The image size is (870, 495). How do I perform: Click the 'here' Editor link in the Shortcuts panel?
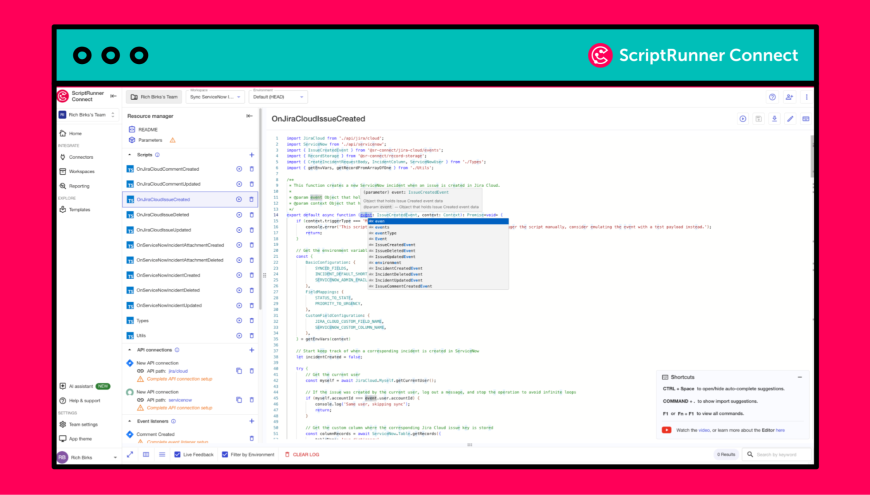(x=780, y=431)
